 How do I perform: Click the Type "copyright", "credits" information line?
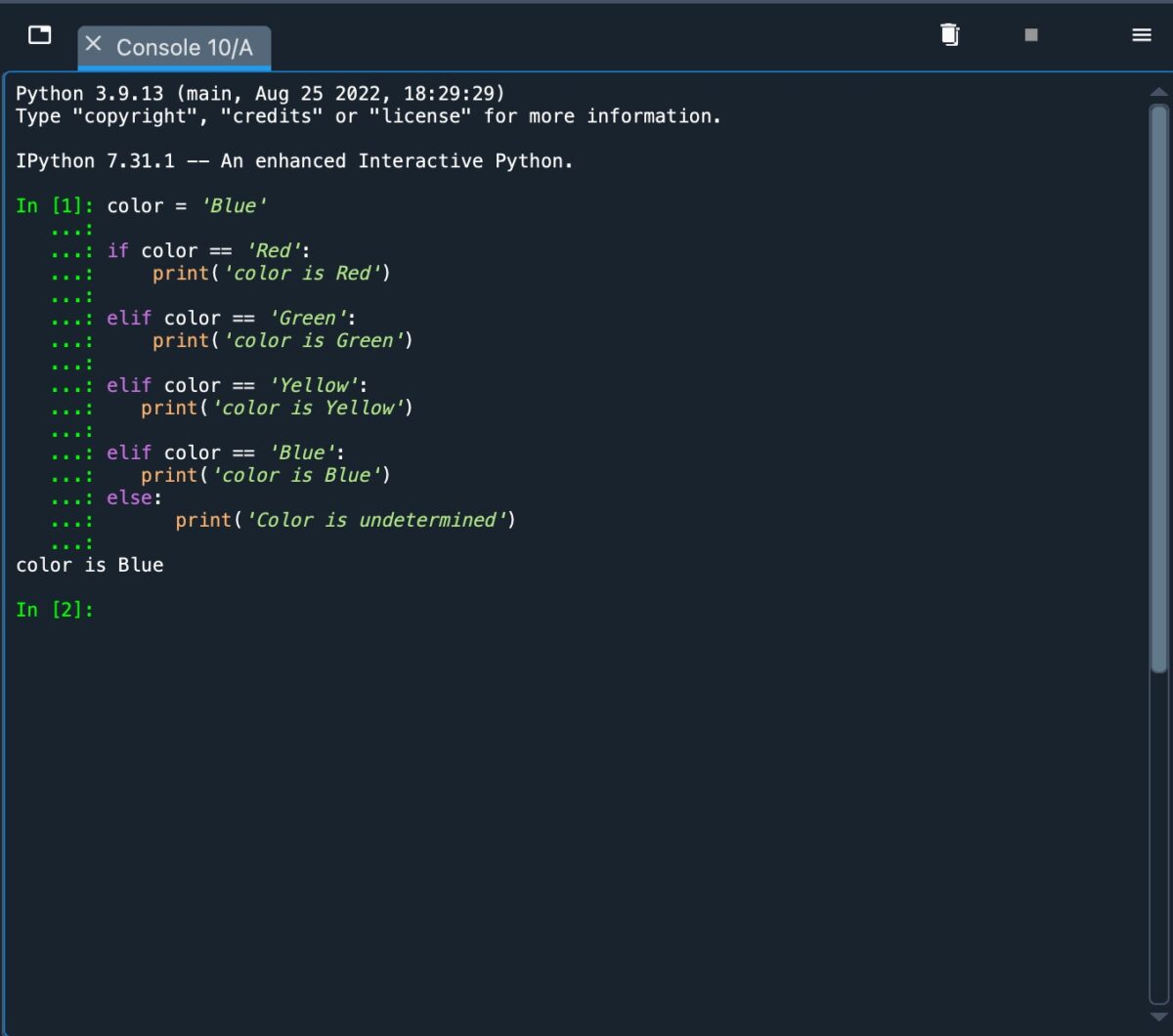pyautogui.click(x=369, y=116)
